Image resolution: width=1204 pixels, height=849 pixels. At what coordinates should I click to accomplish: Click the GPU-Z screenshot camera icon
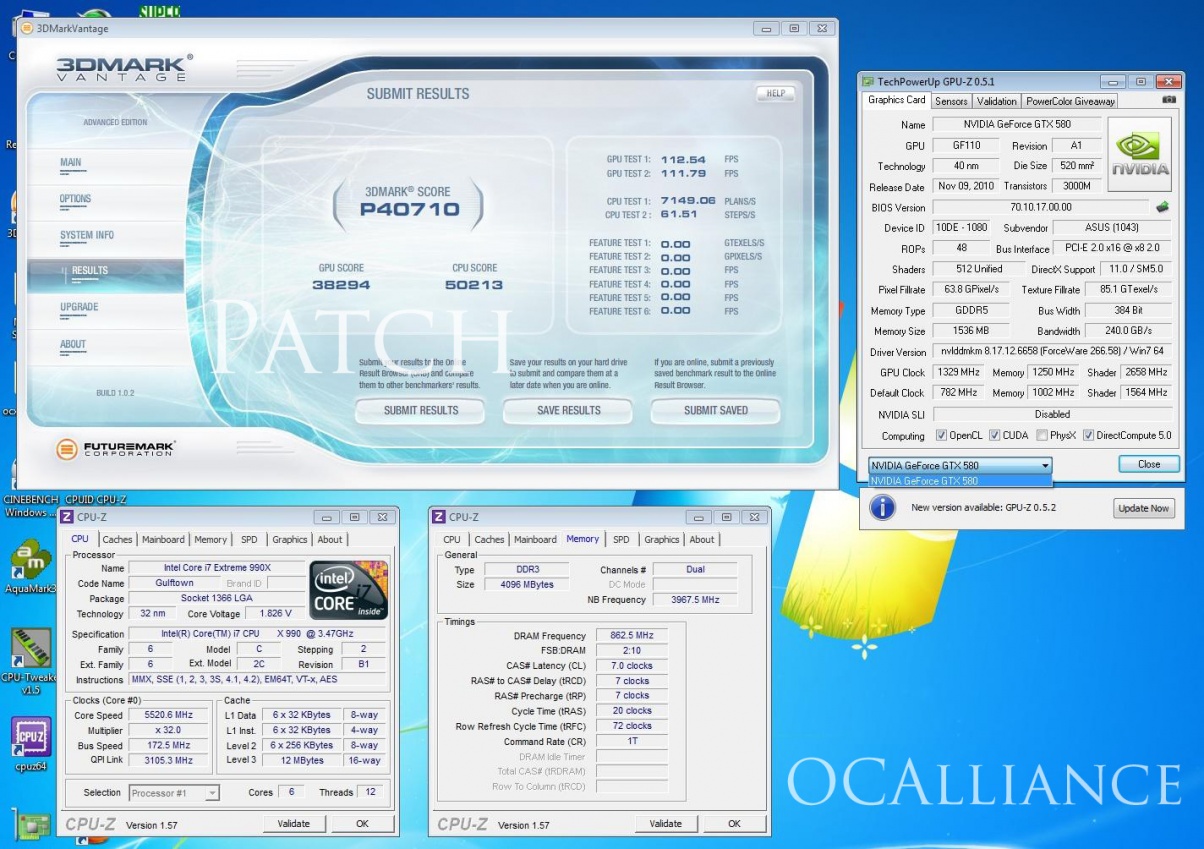(1169, 100)
